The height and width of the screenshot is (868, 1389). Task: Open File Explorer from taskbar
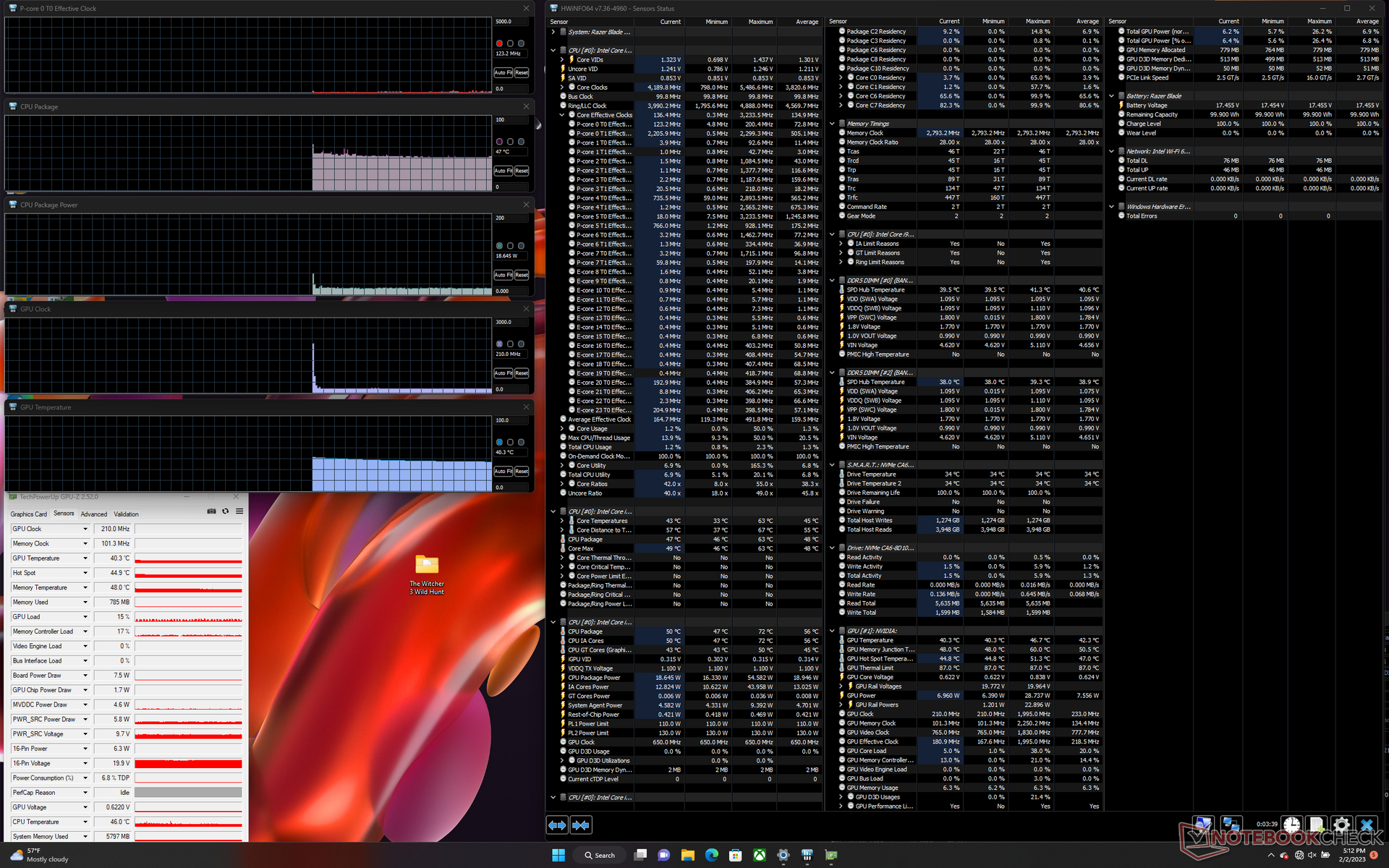pyautogui.click(x=687, y=855)
